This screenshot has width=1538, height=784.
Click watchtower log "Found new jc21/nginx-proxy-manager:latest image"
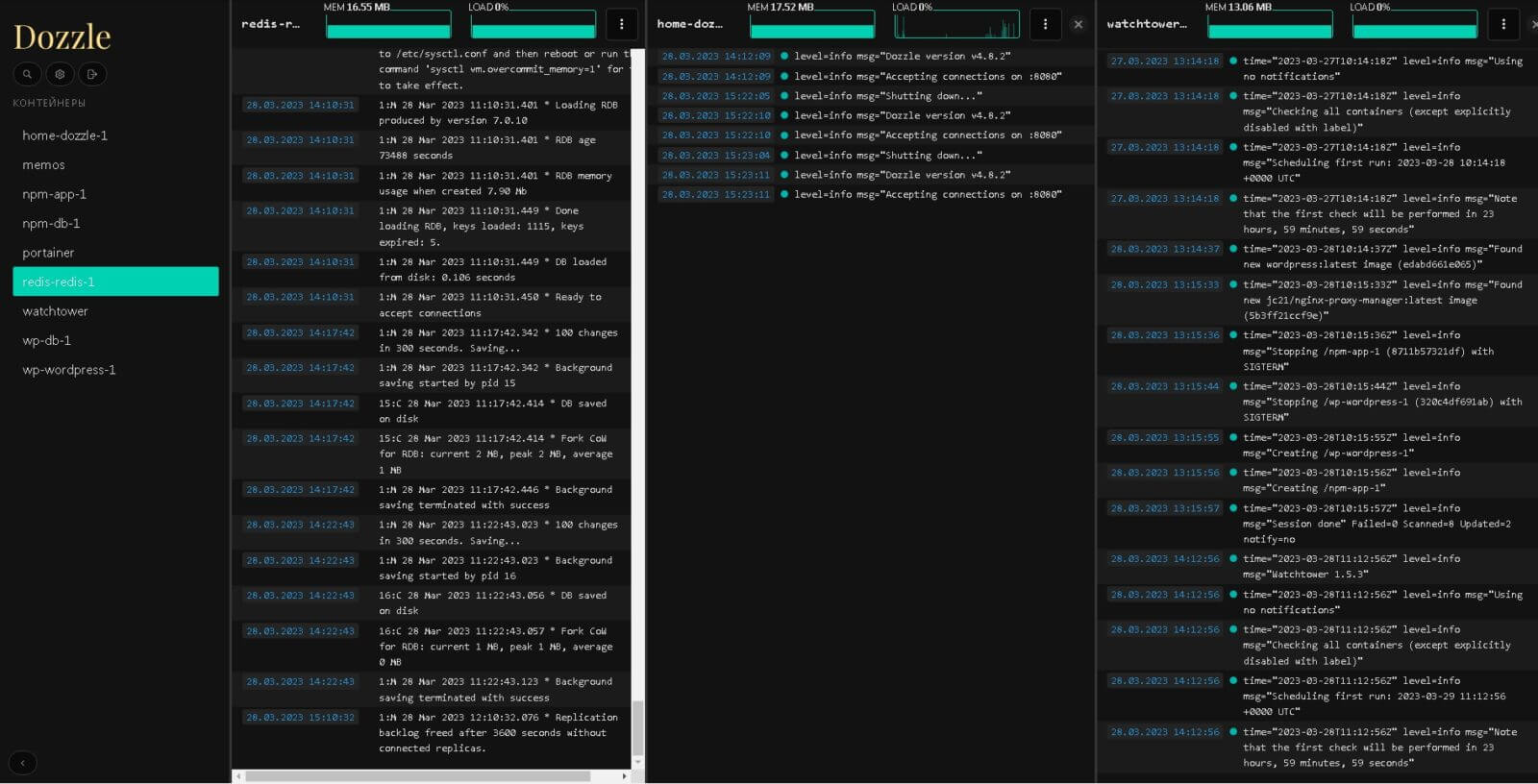coord(1382,301)
